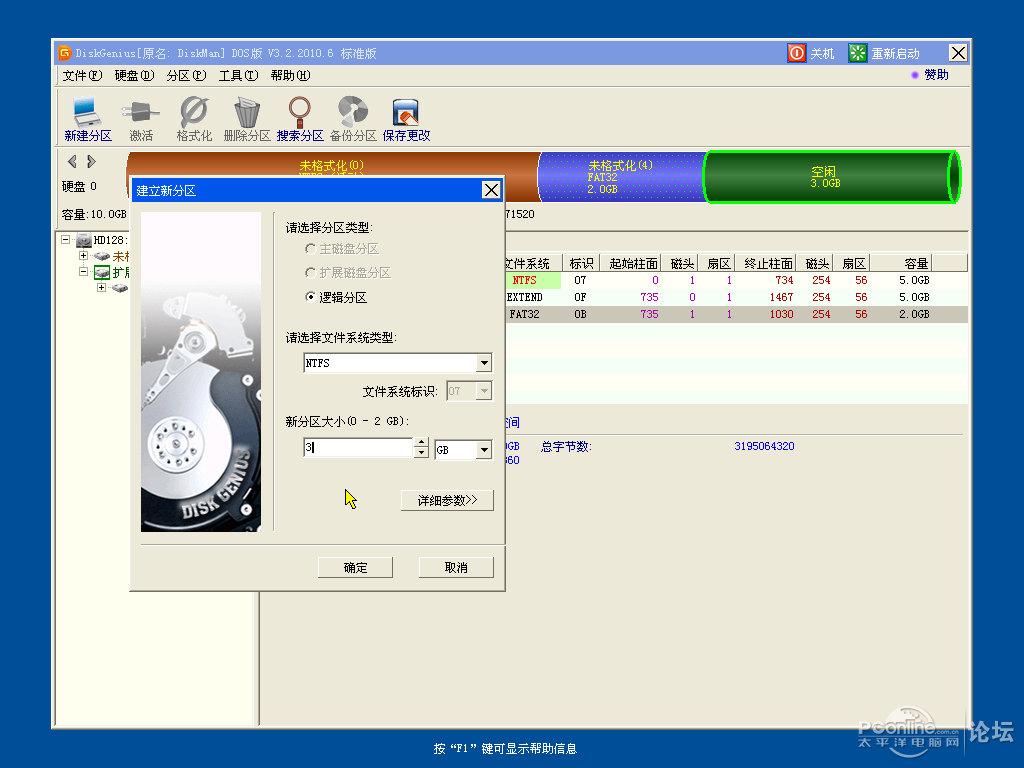This screenshot has width=1024, height=768.
Task: Select the NTFS row in partition table
Action: pyautogui.click(x=736, y=280)
